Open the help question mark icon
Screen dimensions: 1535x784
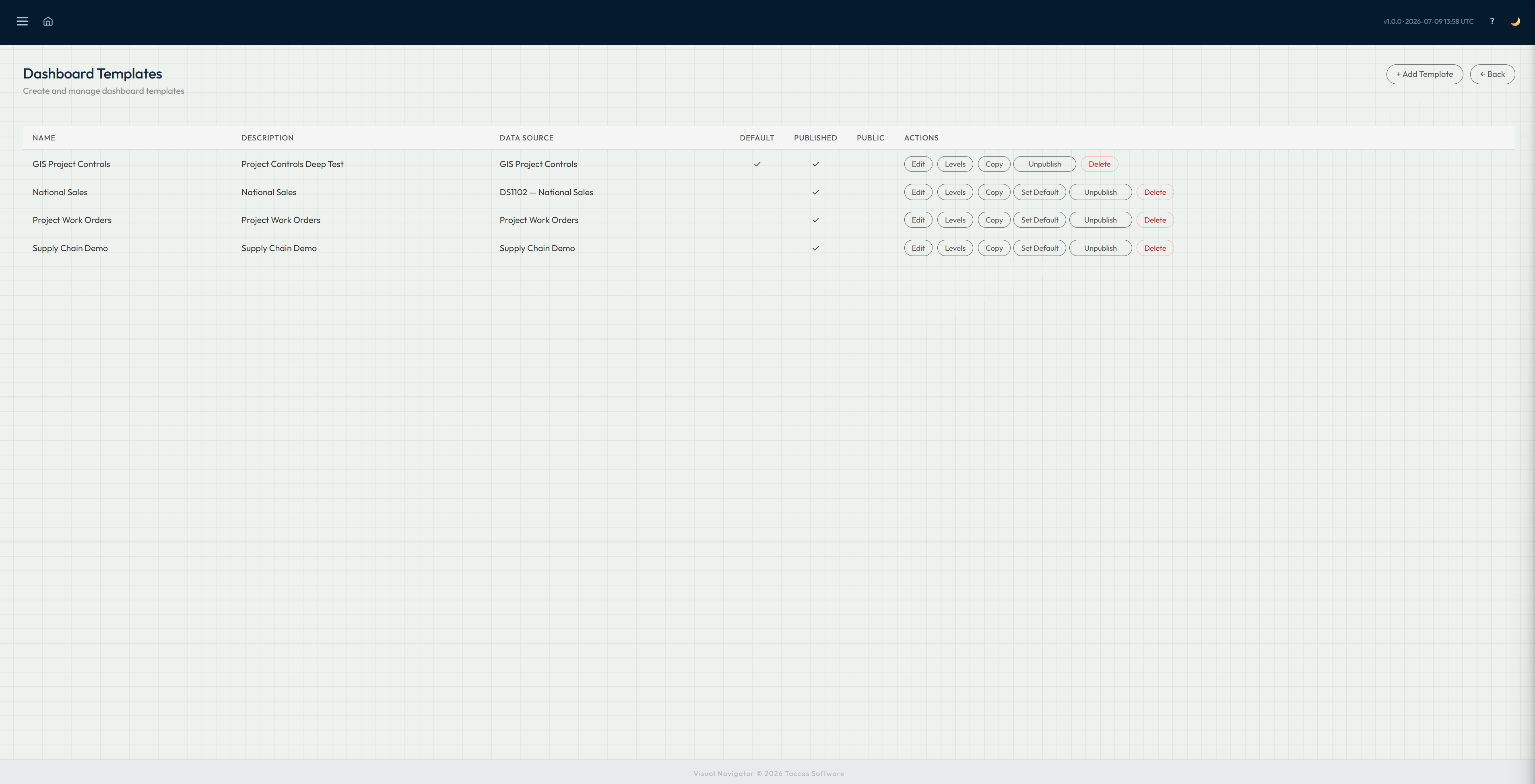1492,21
